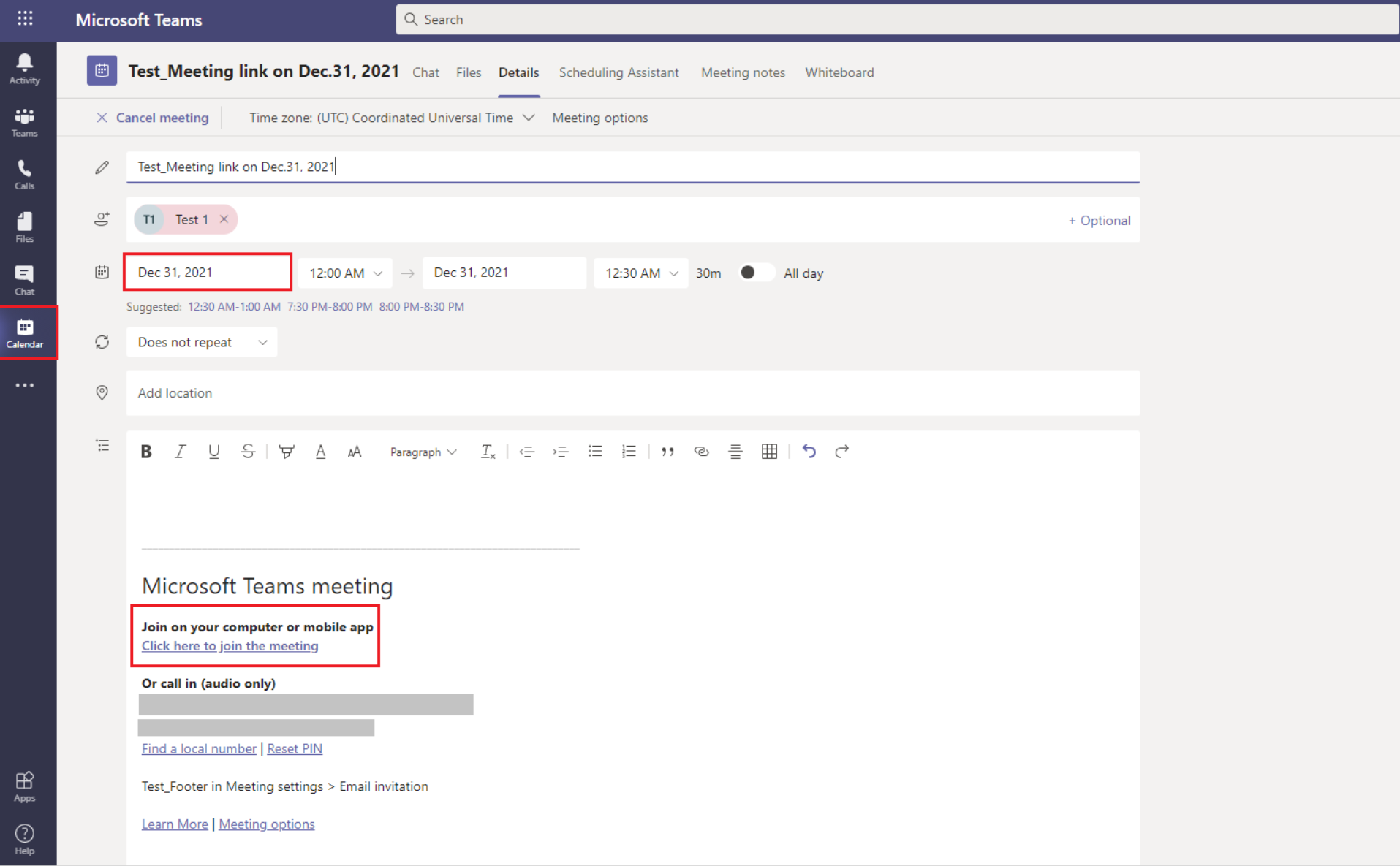Expand the start time 12:00 AM dropdown
1400x866 pixels.
click(x=346, y=273)
